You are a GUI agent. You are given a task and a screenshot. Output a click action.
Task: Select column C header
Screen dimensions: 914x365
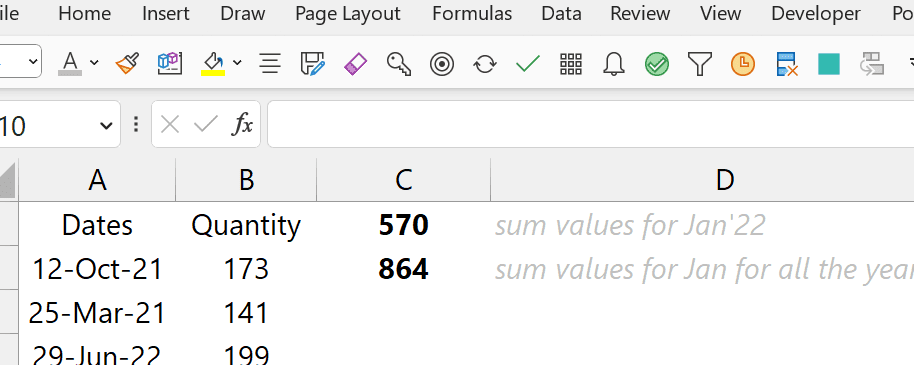[x=403, y=180]
